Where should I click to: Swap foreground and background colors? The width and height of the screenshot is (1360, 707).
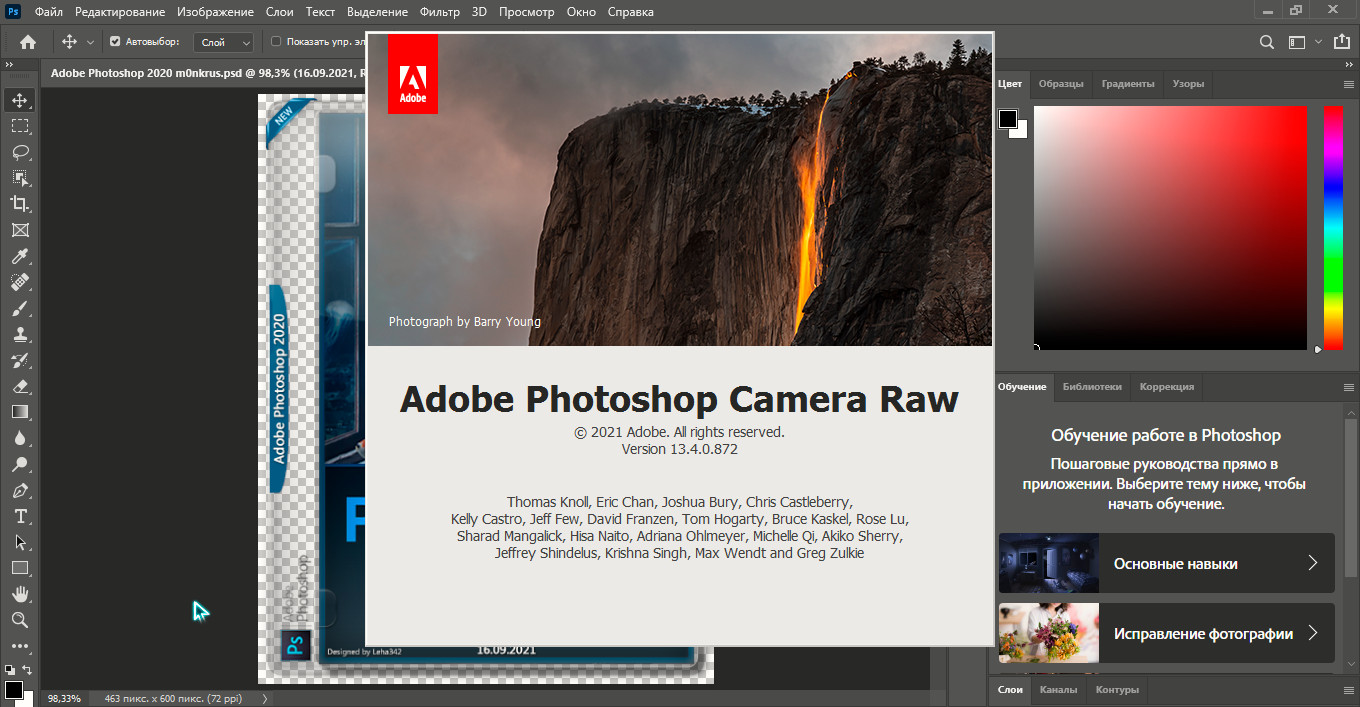27,670
